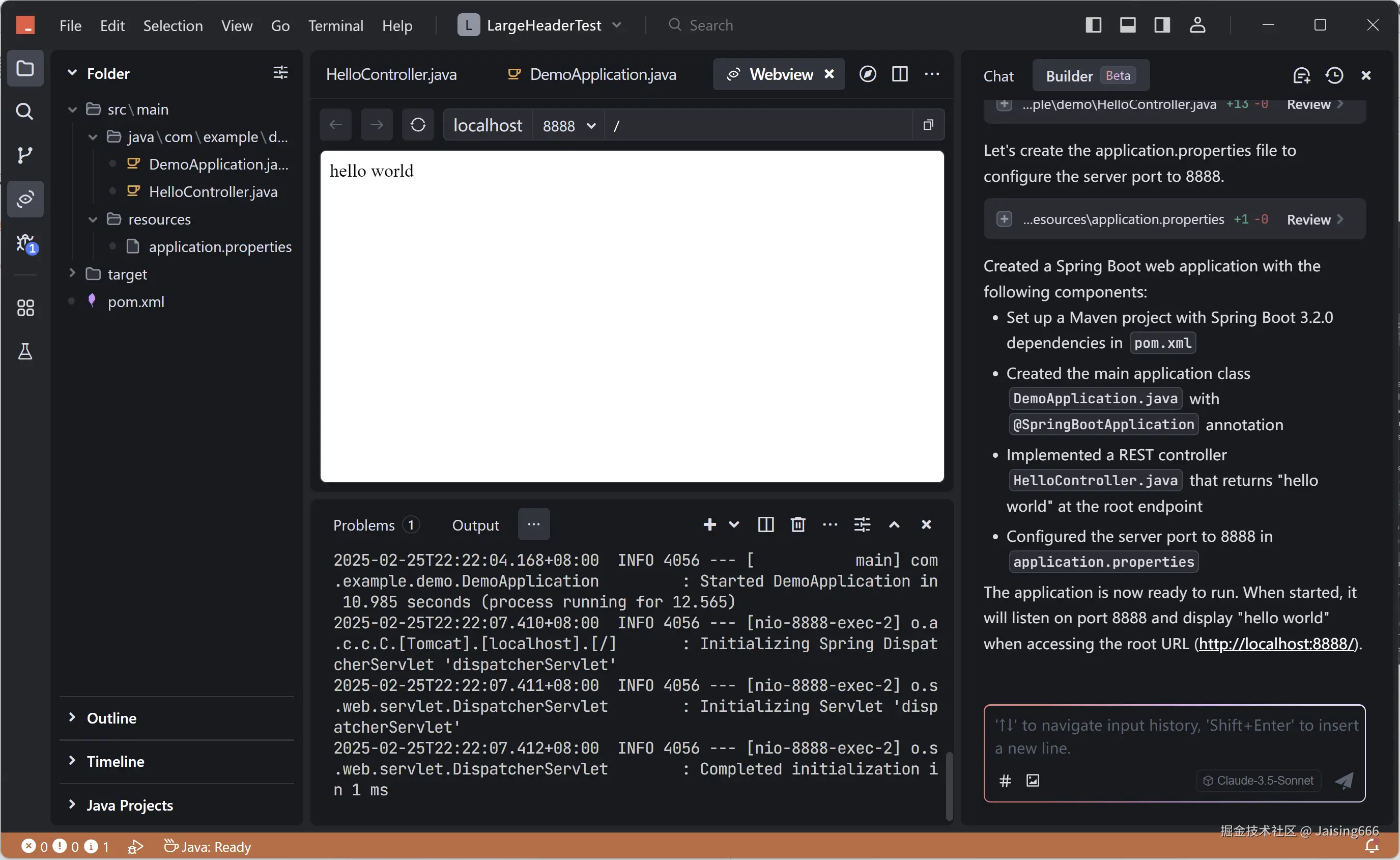The width and height of the screenshot is (1400, 860).
Task: Open the Source Control sidebar icon
Action: pos(24,155)
